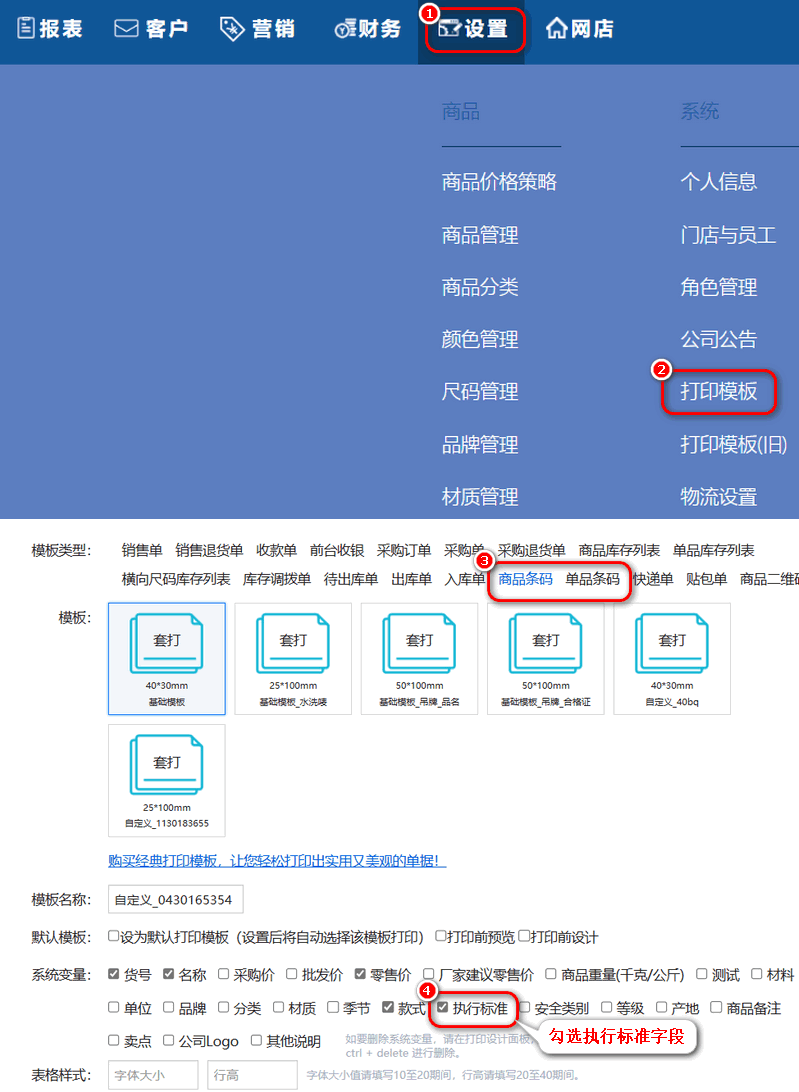Image resolution: width=799 pixels, height=1092 pixels.
Task: Choose the 40*30mm 自定义_40bq template
Action: (672, 659)
